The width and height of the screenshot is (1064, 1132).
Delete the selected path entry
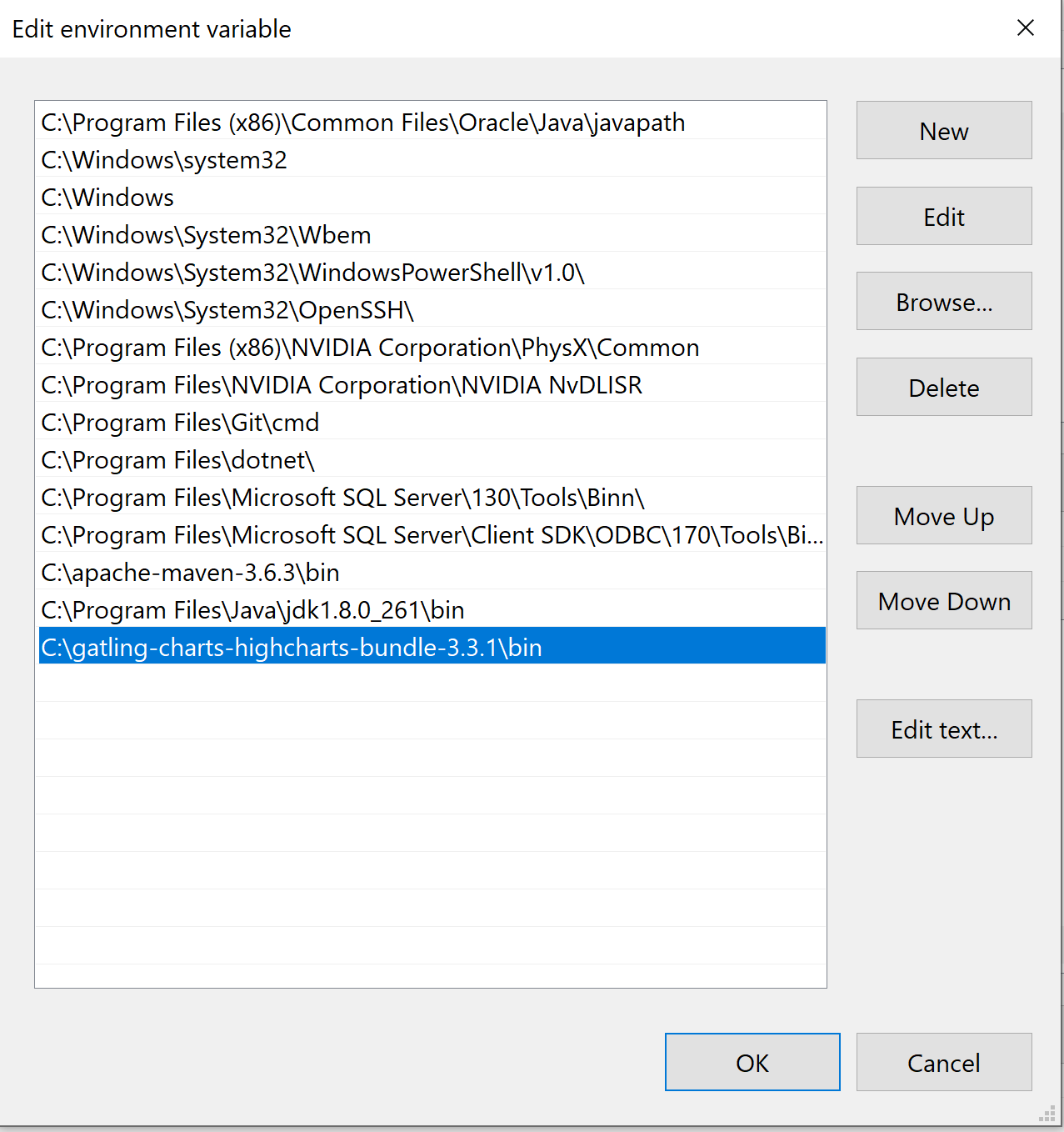[943, 387]
